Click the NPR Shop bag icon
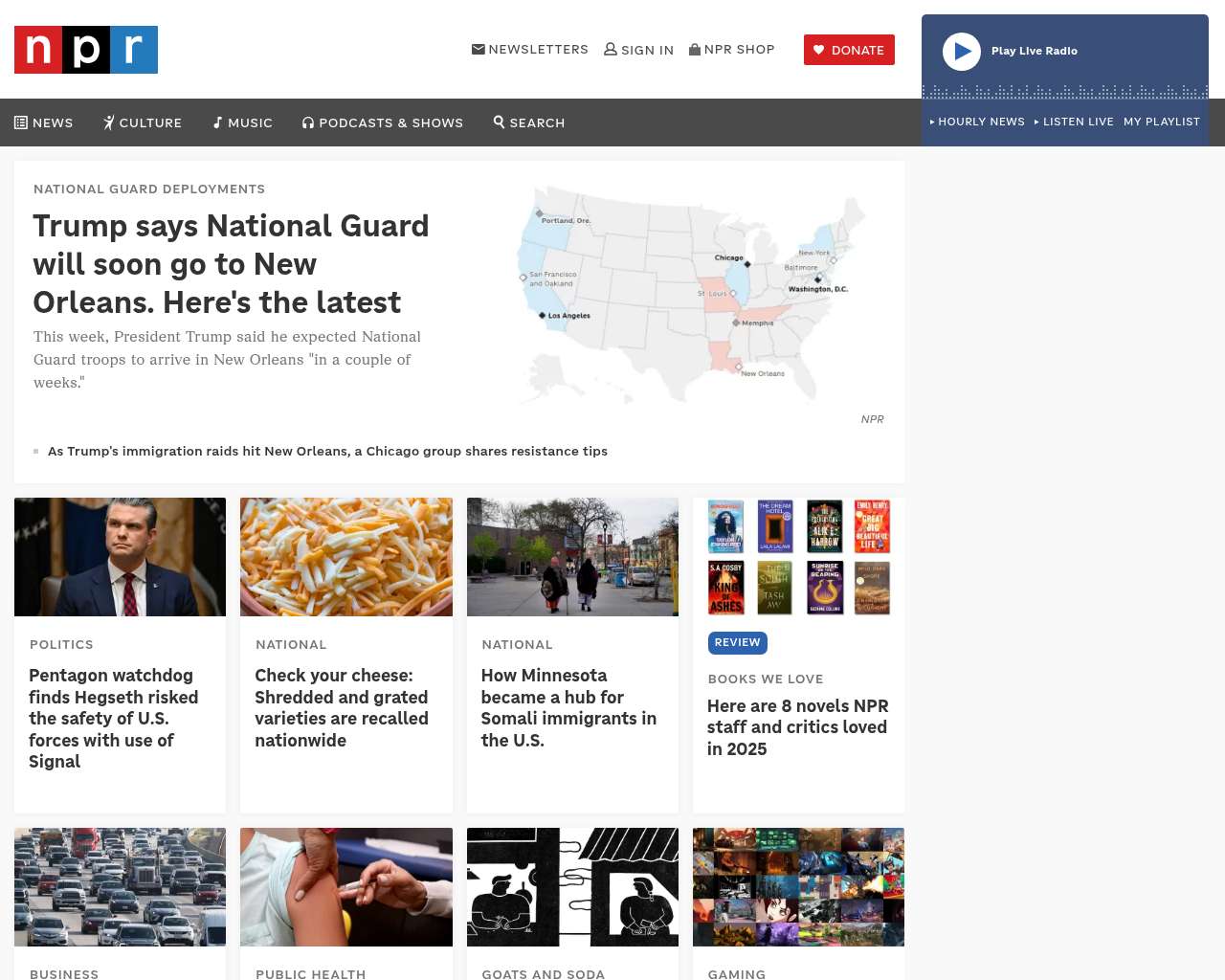This screenshot has width=1225, height=980. pos(695,50)
